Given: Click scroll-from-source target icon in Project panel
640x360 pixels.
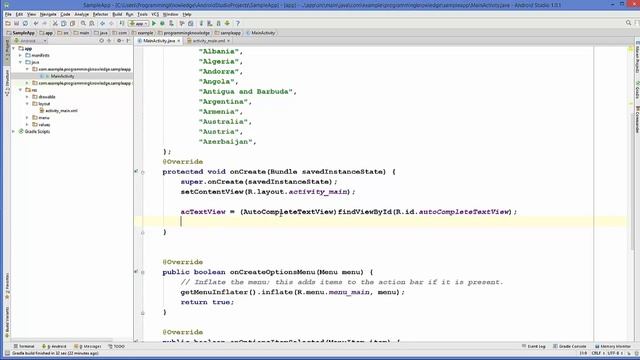Looking at the screenshot, I should point(102,41).
